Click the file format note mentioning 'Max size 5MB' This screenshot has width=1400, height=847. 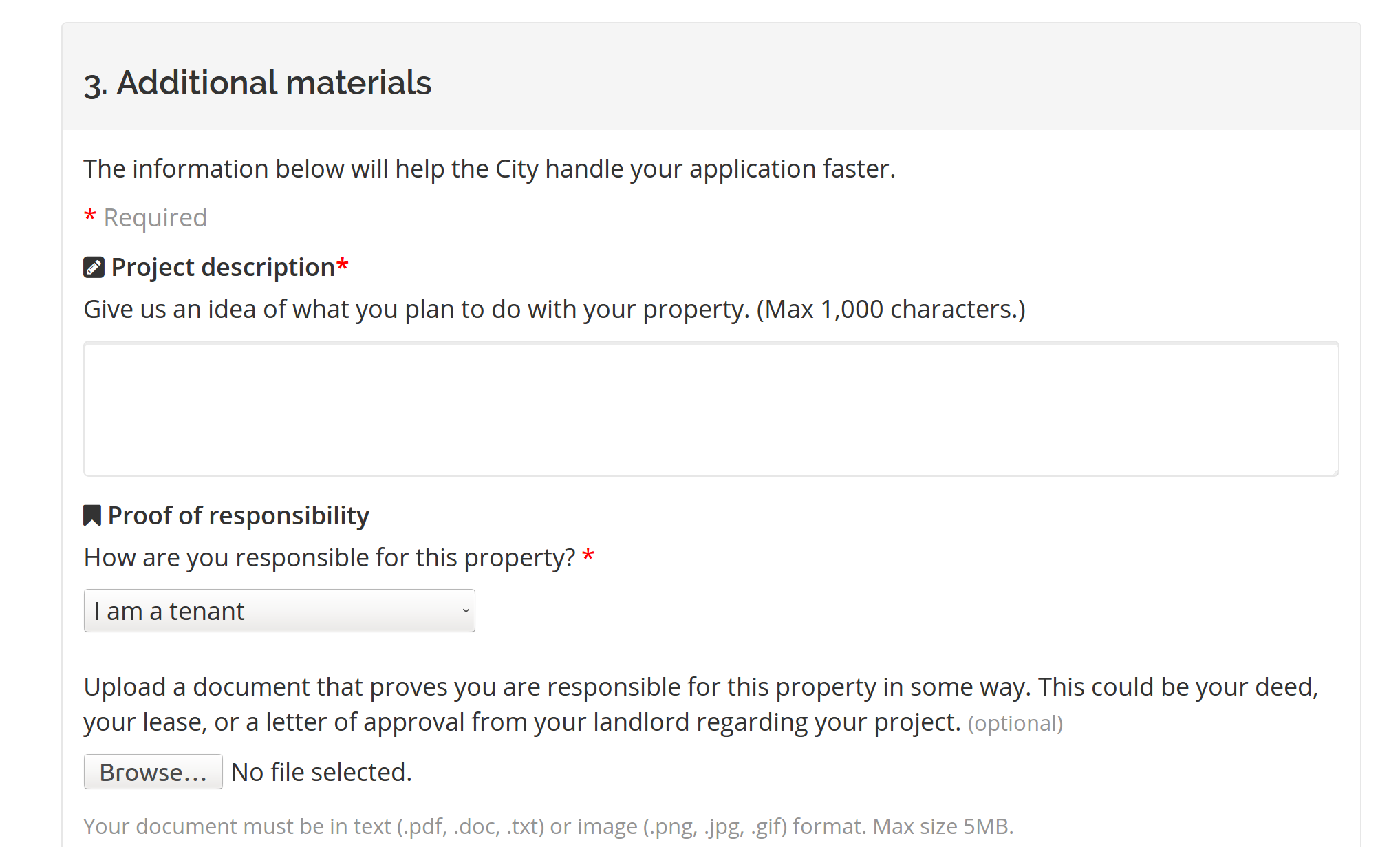[548, 826]
